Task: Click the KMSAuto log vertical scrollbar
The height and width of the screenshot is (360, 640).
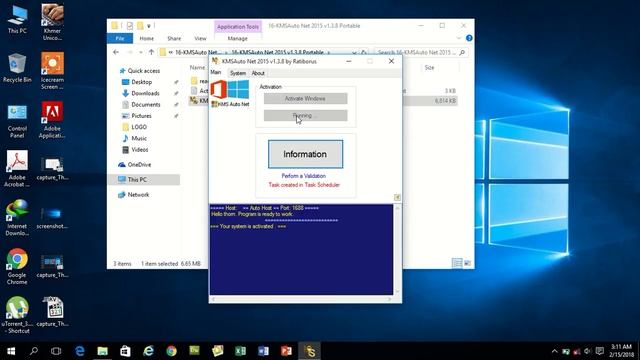Action: click(x=397, y=249)
